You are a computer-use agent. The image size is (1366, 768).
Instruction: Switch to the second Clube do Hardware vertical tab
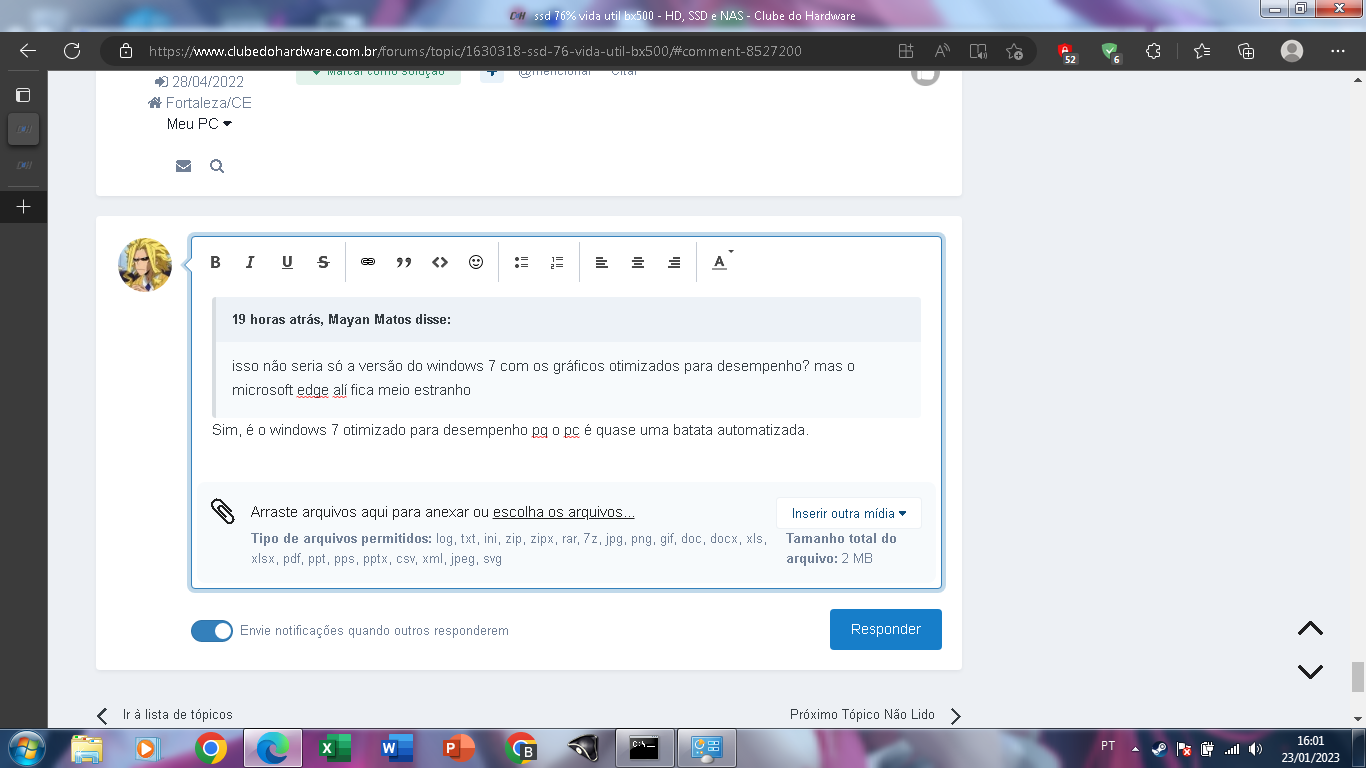pyautogui.click(x=23, y=164)
